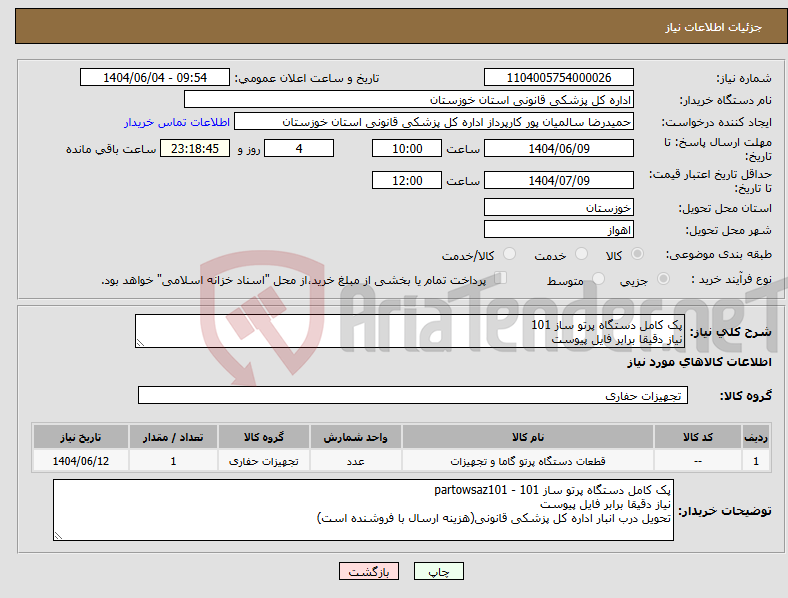Click the واحد شمارش column header
Image resolution: width=788 pixels, height=598 pixels.
click(355, 437)
